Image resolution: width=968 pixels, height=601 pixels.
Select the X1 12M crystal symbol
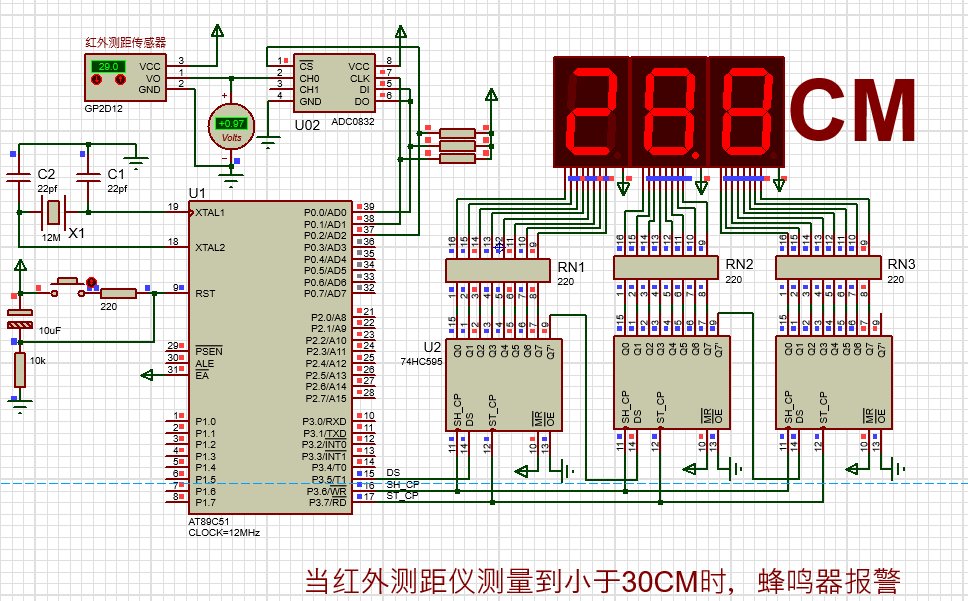54,212
